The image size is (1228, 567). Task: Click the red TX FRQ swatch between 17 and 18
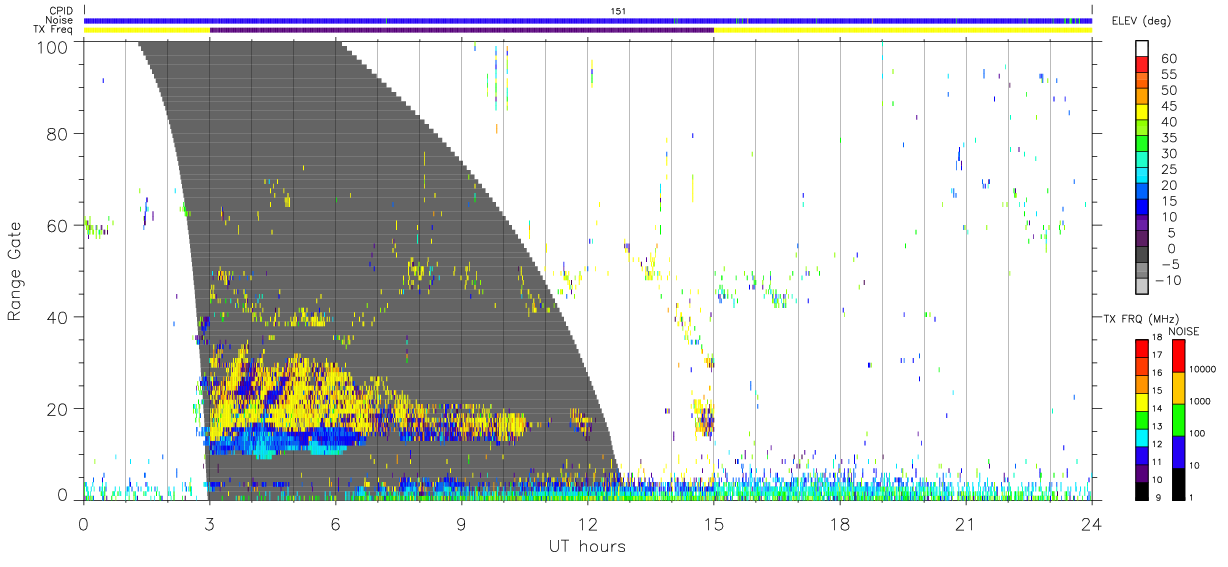(x=1141, y=348)
